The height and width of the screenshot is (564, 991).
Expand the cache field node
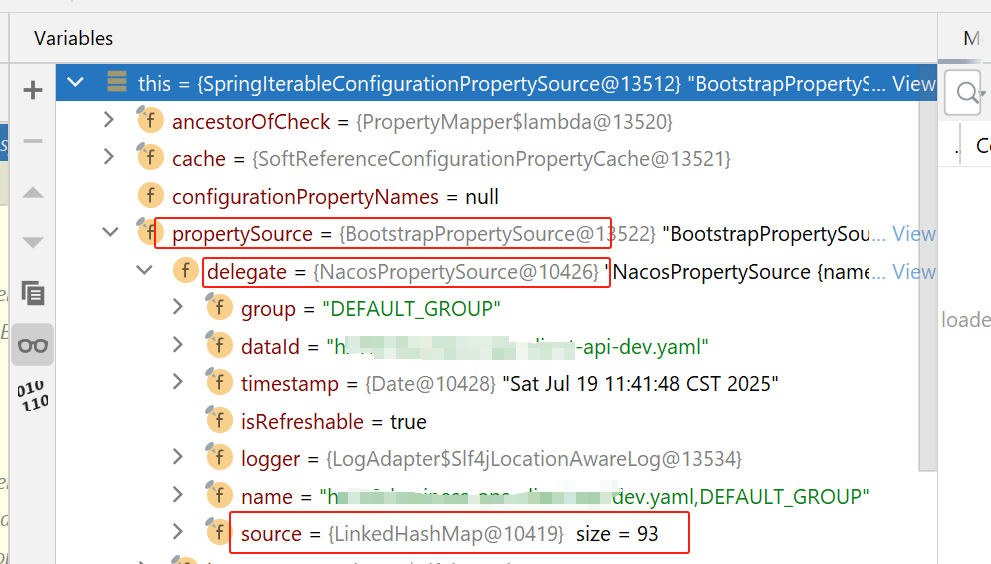(109, 157)
